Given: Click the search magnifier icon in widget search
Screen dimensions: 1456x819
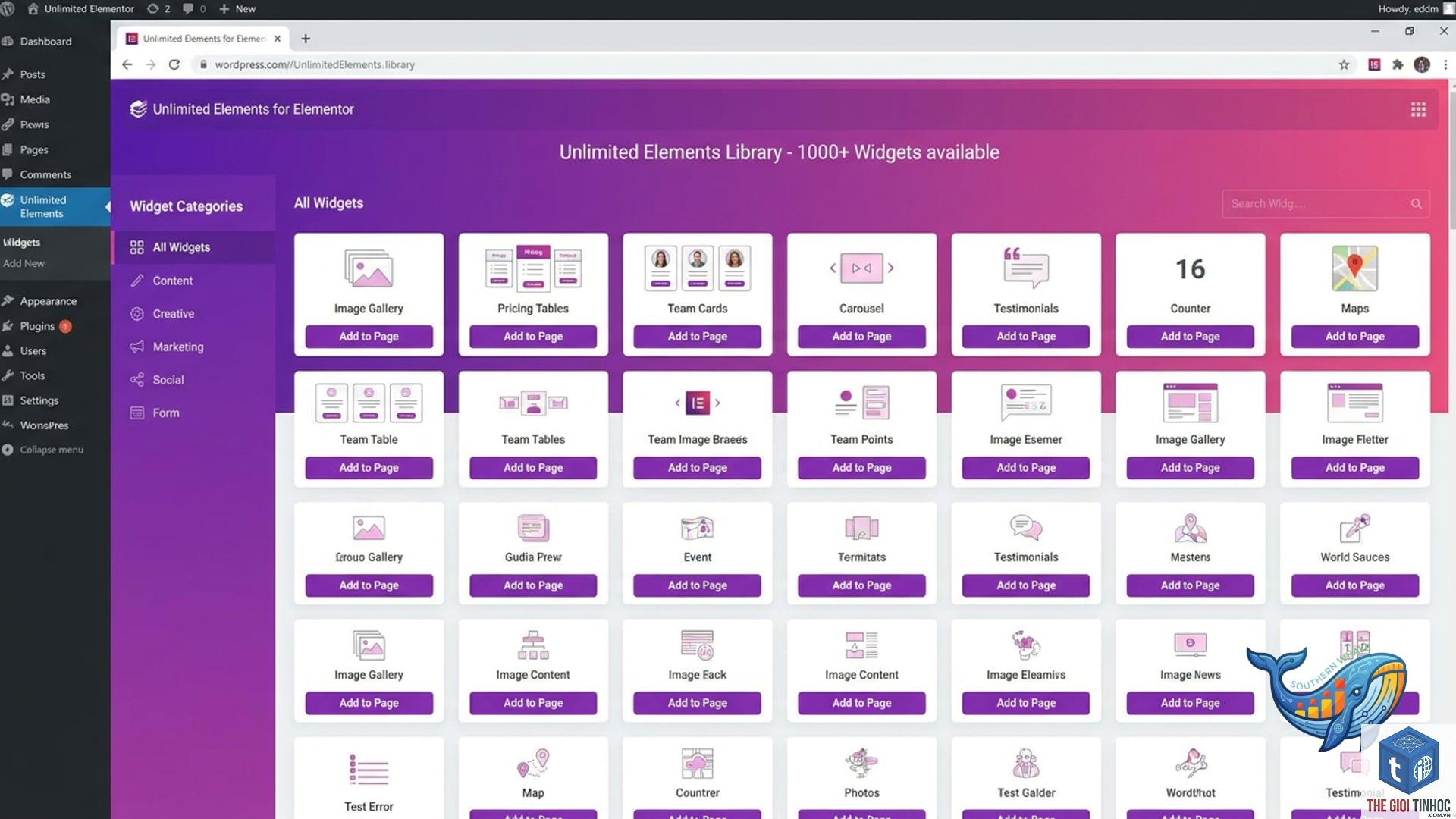Looking at the screenshot, I should (x=1416, y=204).
